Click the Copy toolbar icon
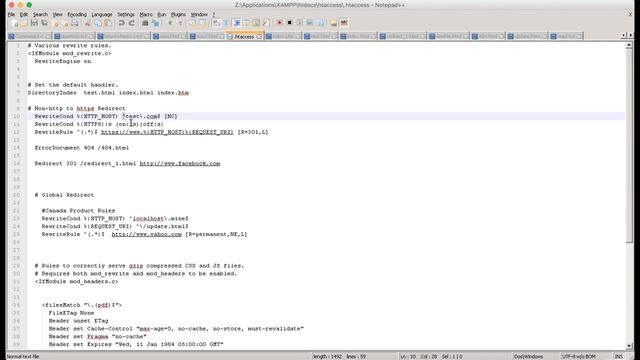Screen dimensions: 640x360 [98, 23]
